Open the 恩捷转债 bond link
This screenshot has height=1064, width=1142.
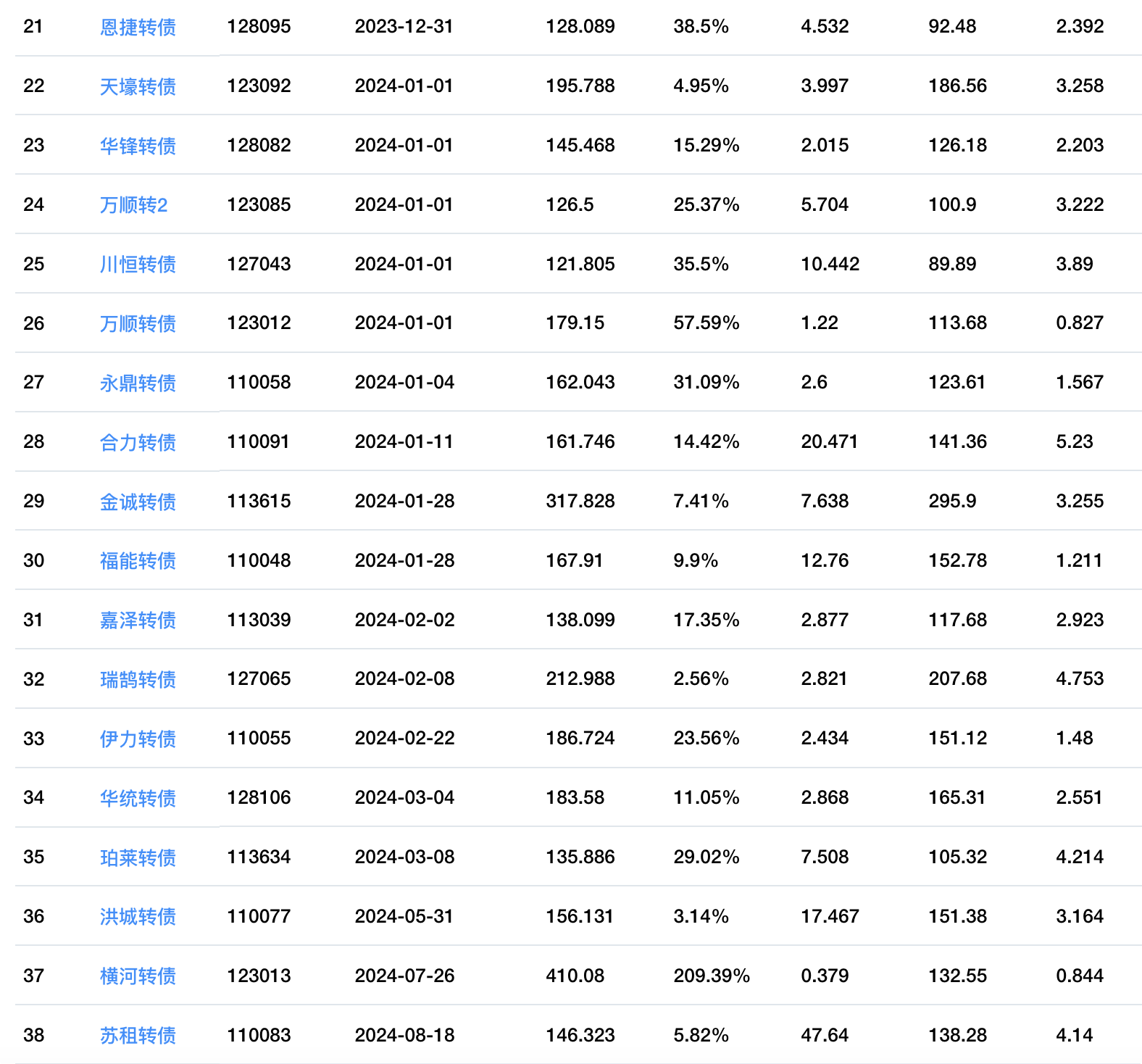click(x=138, y=28)
